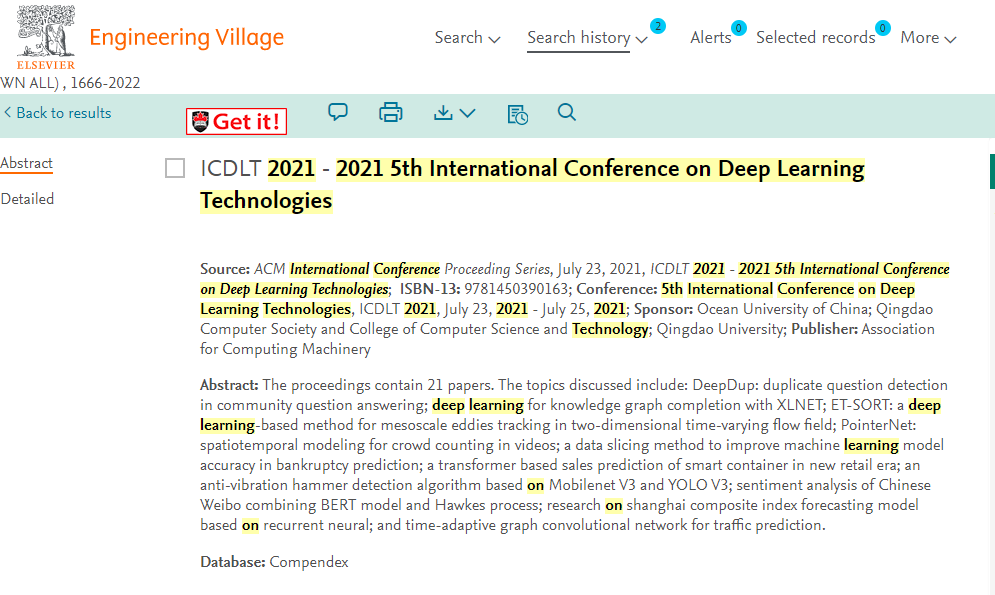Open the Search dropdown menu

point(467,37)
